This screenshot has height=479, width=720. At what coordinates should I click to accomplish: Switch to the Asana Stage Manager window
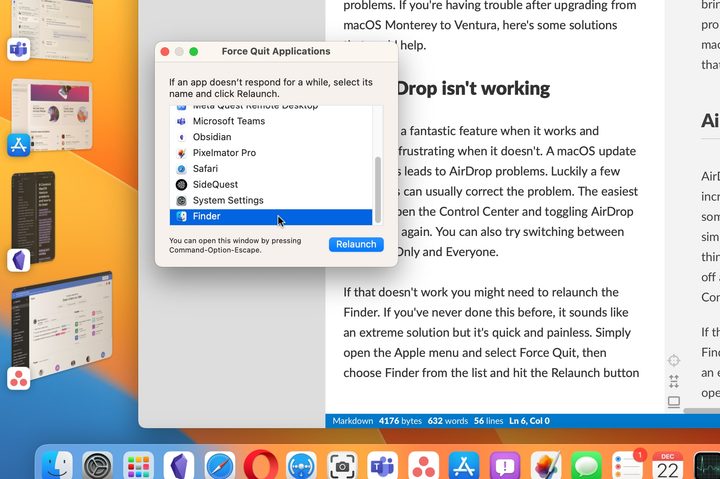[62, 327]
